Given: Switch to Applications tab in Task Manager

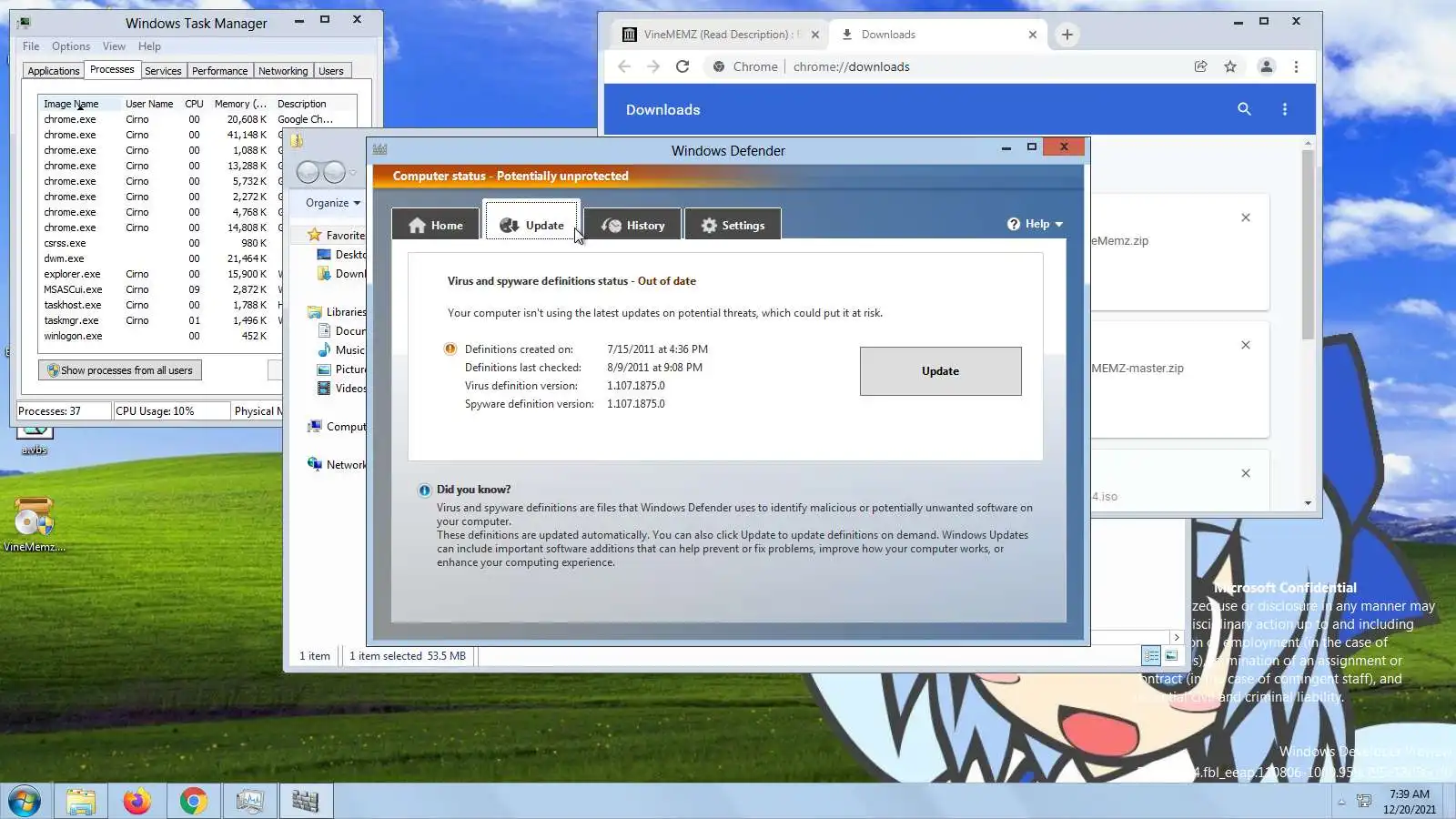Looking at the screenshot, I should pyautogui.click(x=54, y=71).
